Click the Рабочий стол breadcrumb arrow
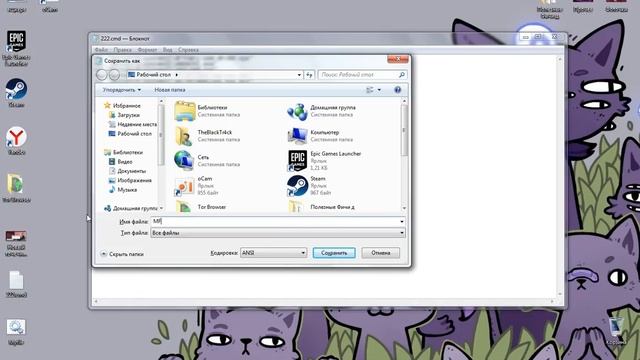Image resolution: width=640 pixels, height=360 pixels. (177, 75)
